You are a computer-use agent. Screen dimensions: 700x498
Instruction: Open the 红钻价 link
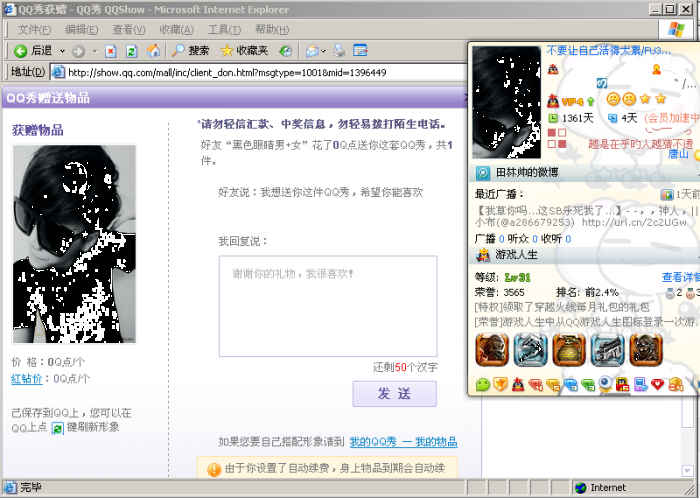tap(26, 379)
